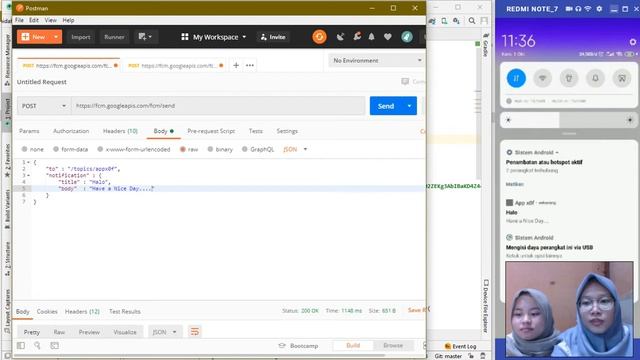Open the File menu
This screenshot has height=360, width=640.
click(x=19, y=20)
